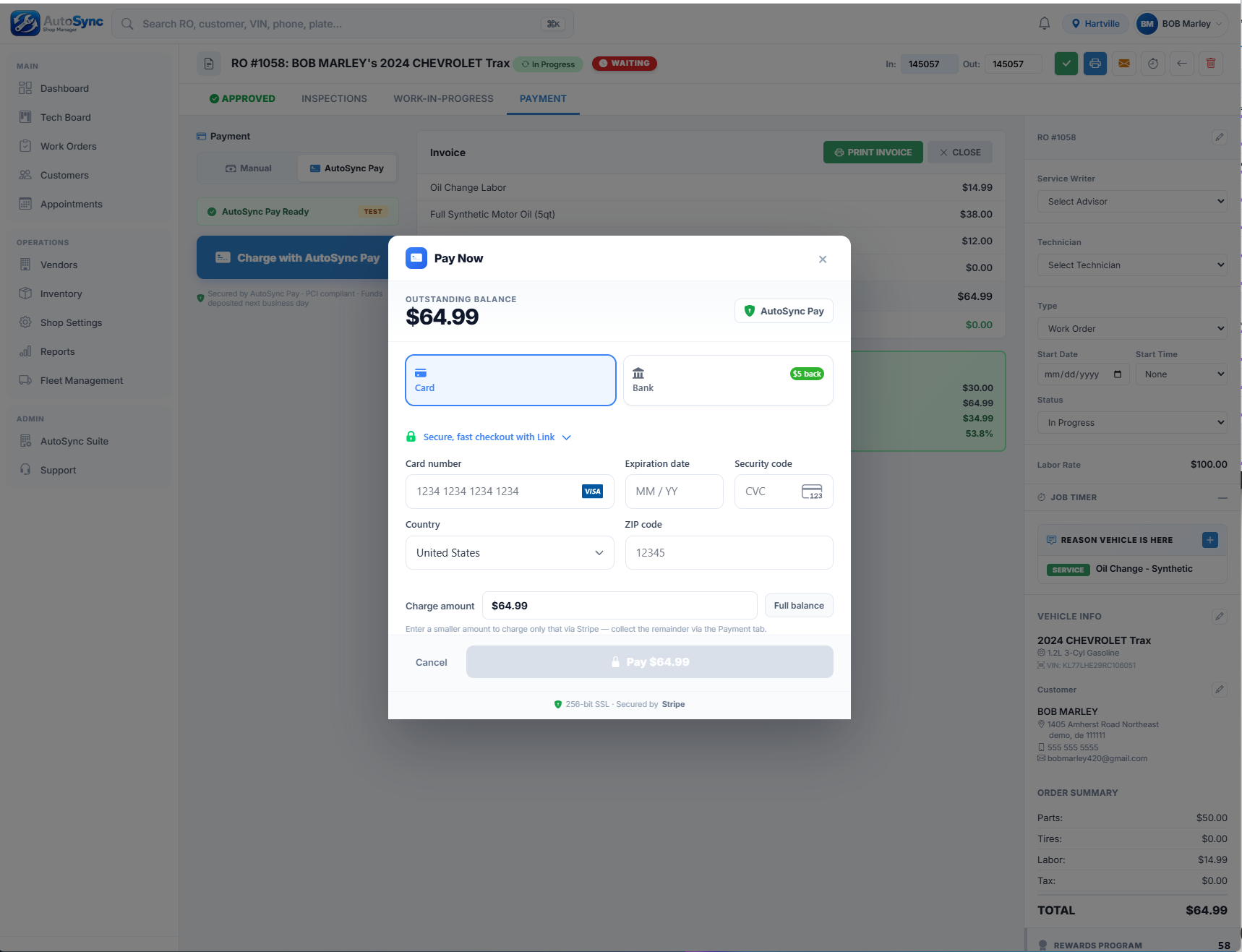This screenshot has height=952, width=1242.
Task: Click the edit pencil for Customer
Action: 1220,690
